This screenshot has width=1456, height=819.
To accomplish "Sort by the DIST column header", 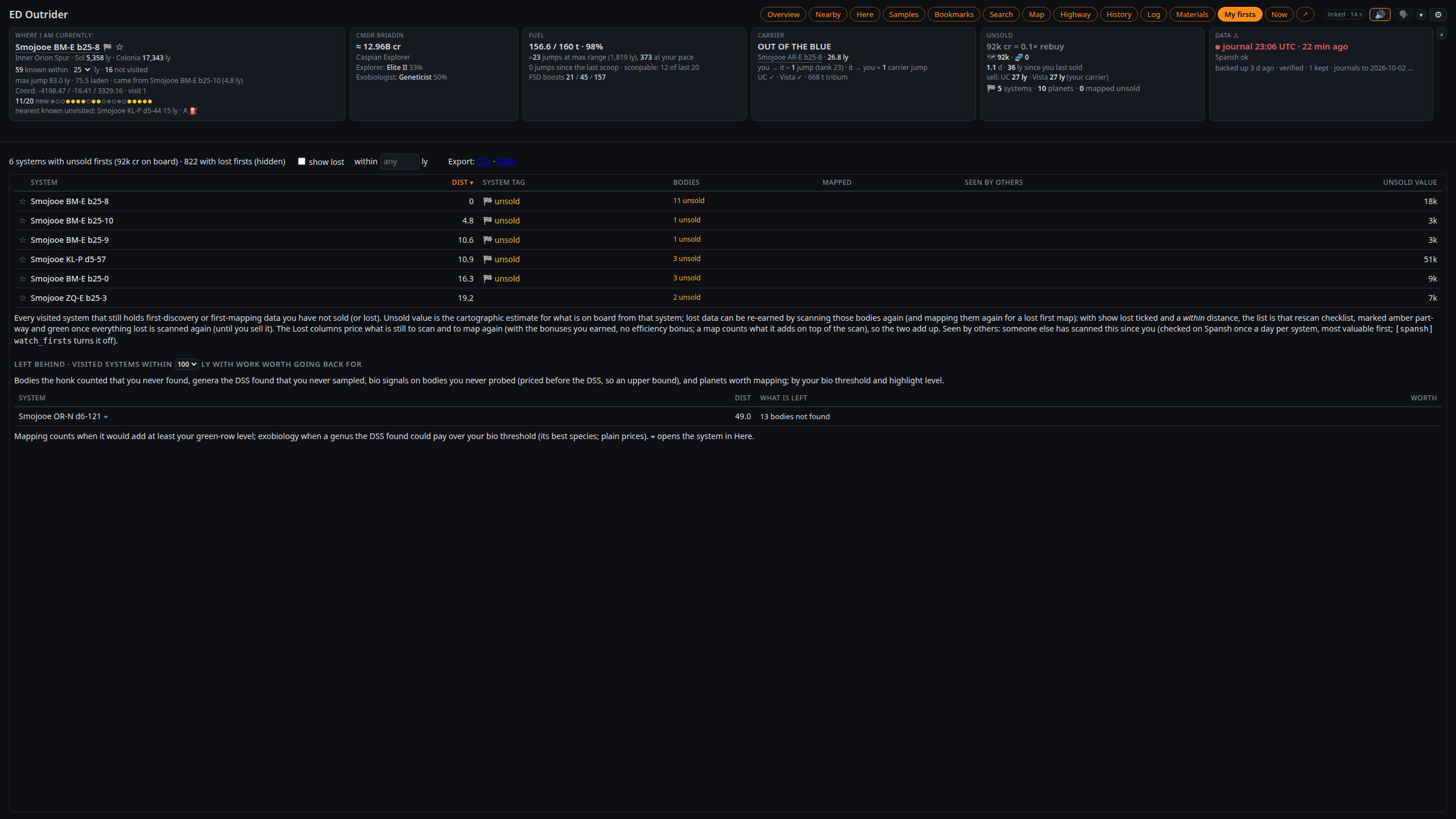I will pos(462,183).
